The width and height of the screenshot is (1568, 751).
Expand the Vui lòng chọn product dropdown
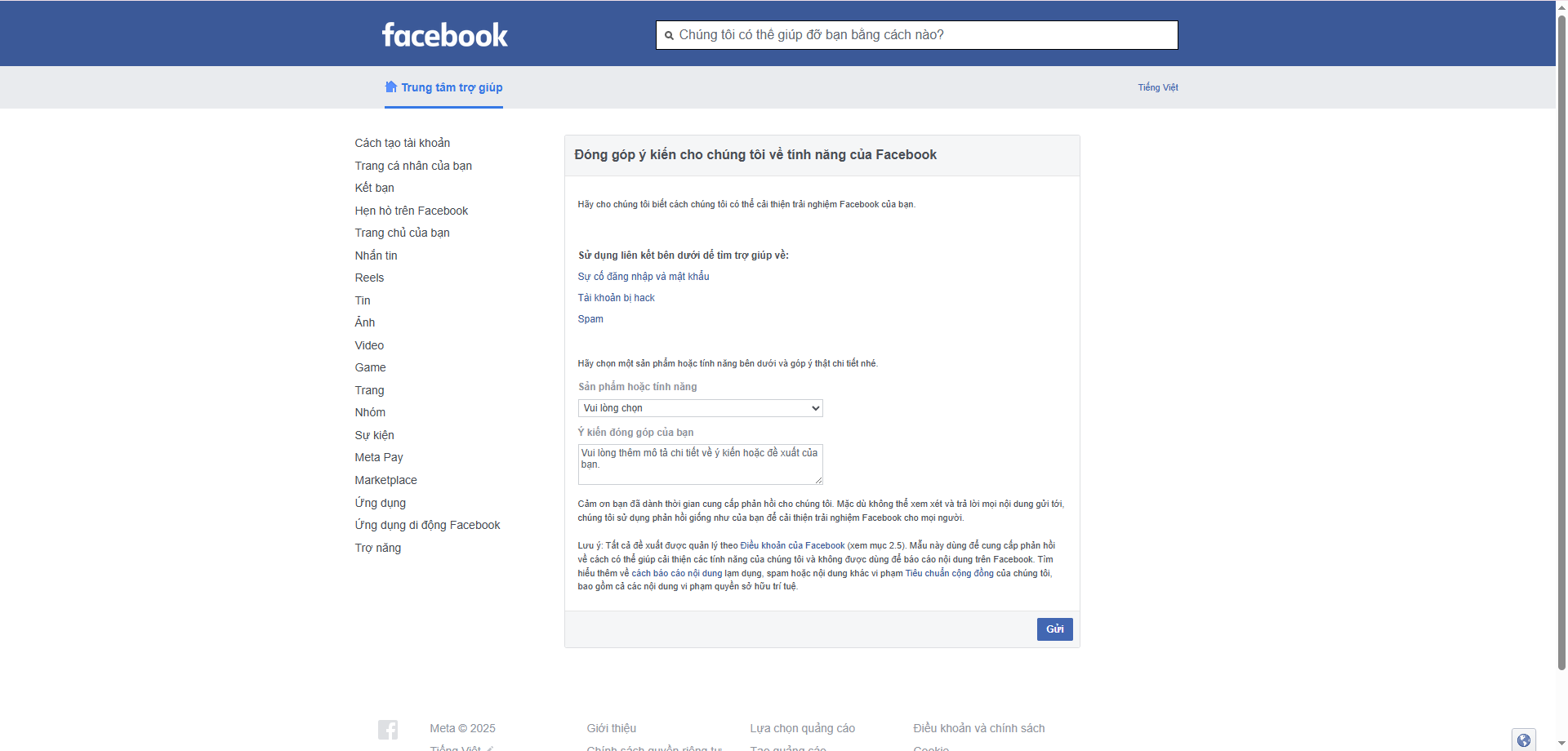click(700, 408)
